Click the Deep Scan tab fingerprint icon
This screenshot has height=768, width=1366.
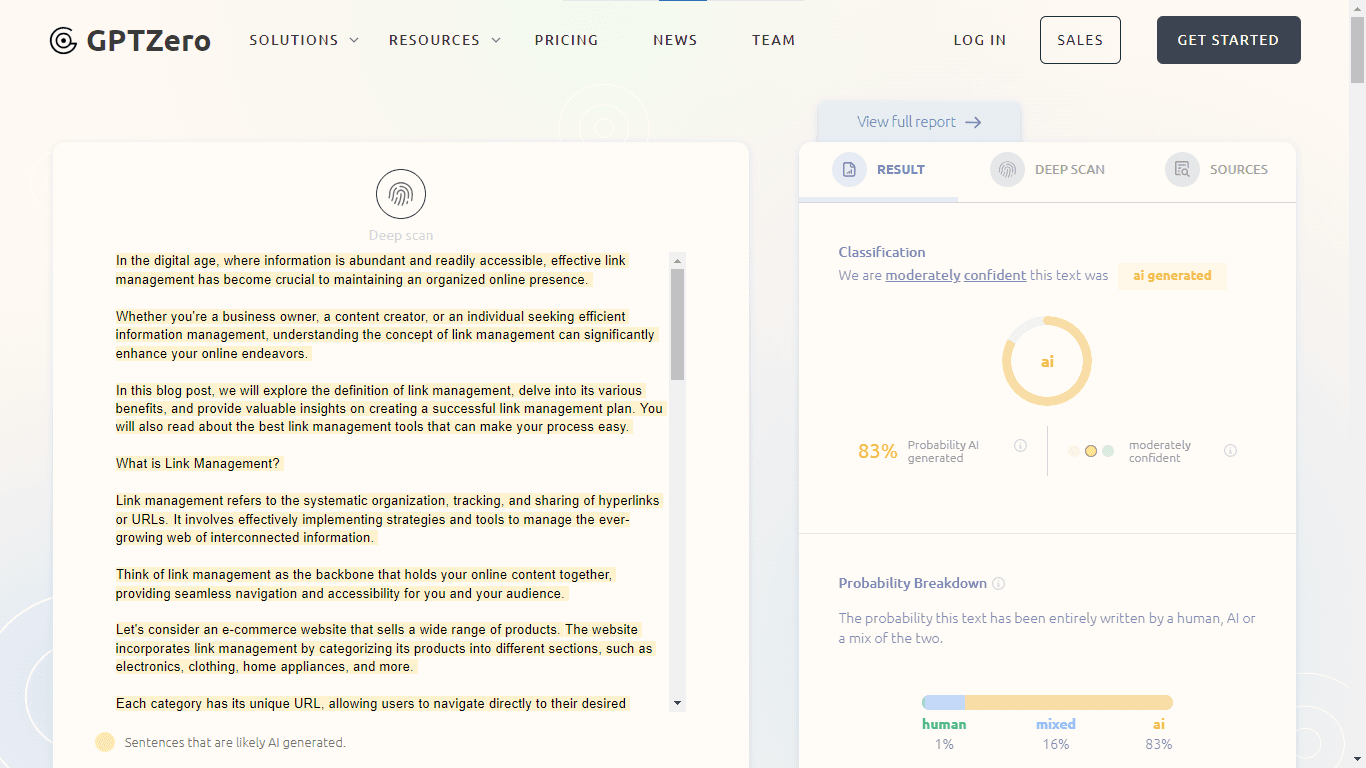pyautogui.click(x=1007, y=170)
